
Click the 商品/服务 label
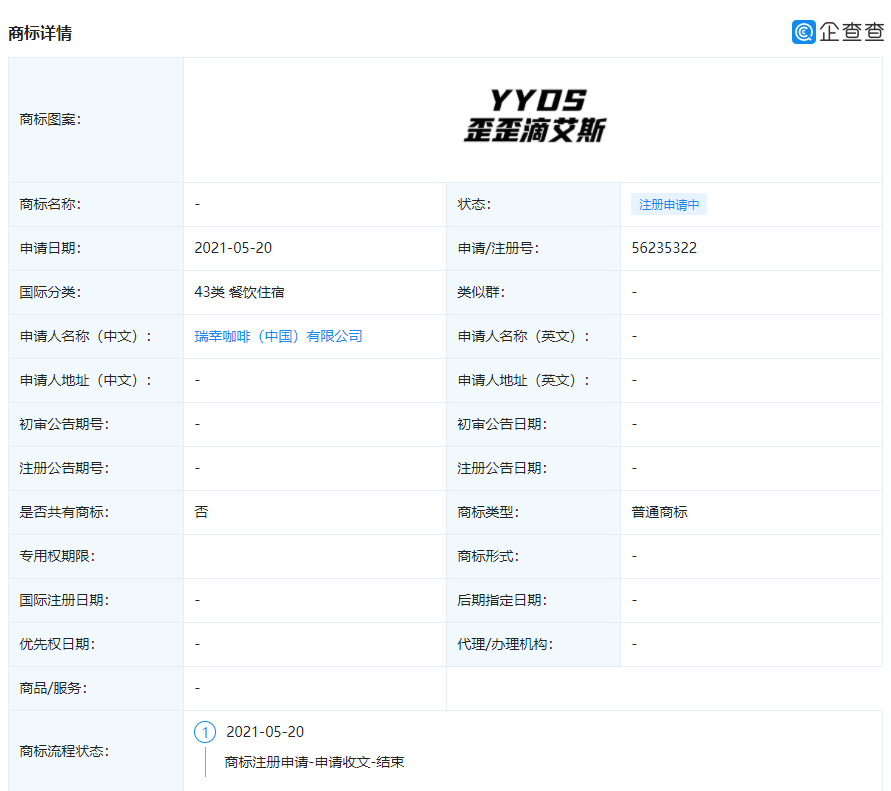53,688
